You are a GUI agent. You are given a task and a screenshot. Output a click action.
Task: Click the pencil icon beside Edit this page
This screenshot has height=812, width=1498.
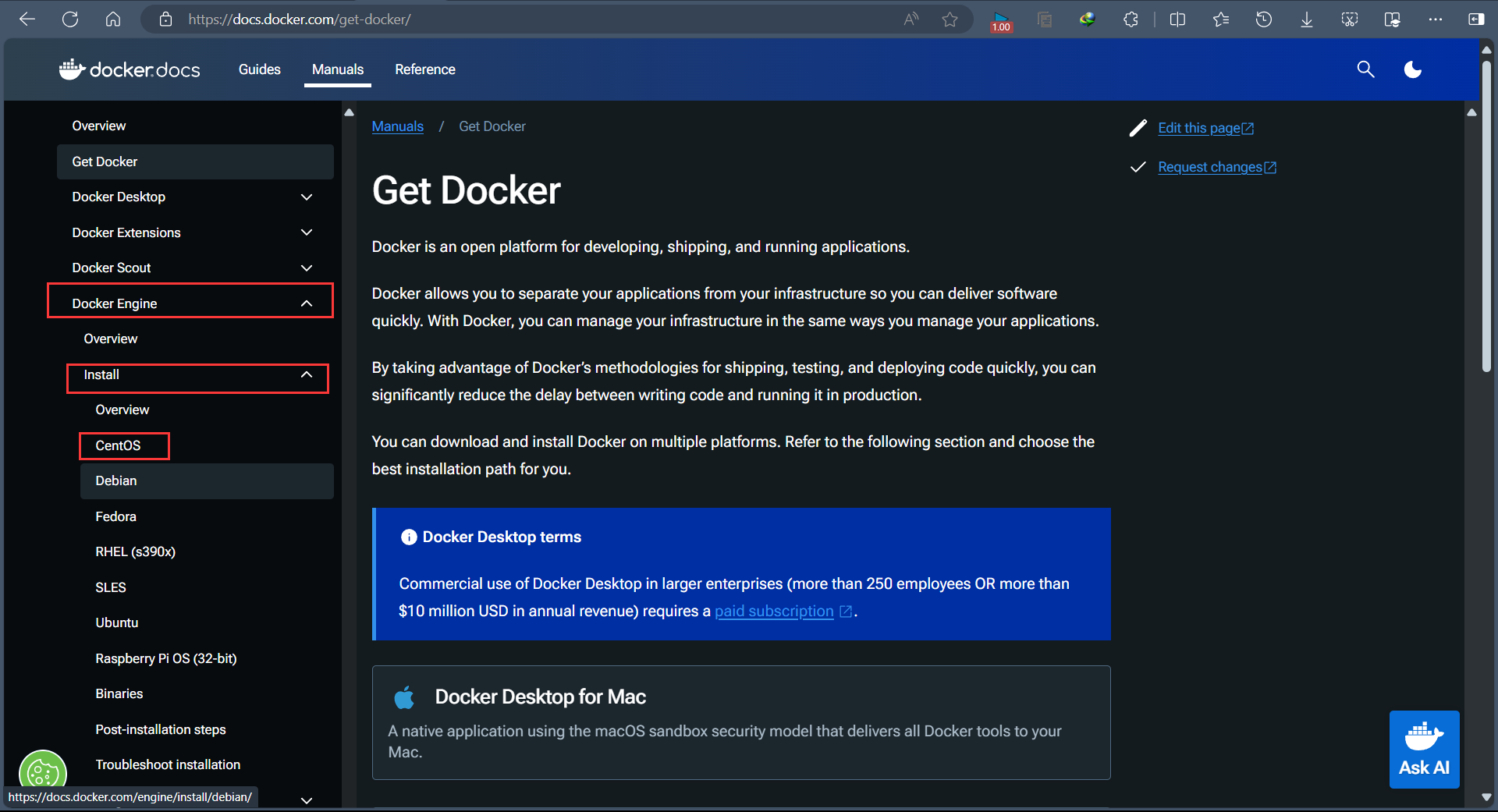pos(1138,128)
